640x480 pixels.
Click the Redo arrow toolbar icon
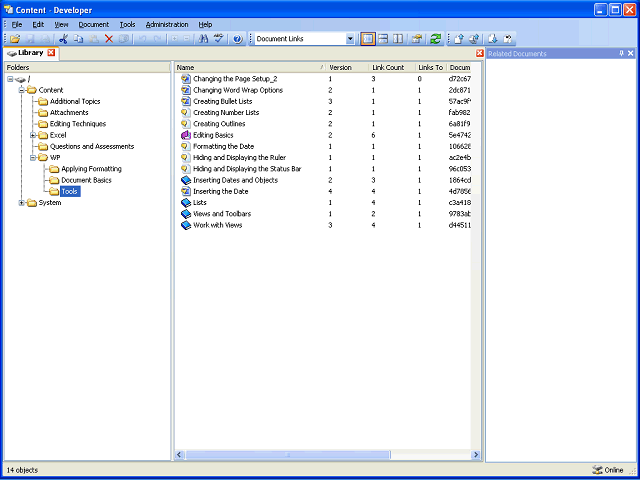pyautogui.click(x=158, y=39)
